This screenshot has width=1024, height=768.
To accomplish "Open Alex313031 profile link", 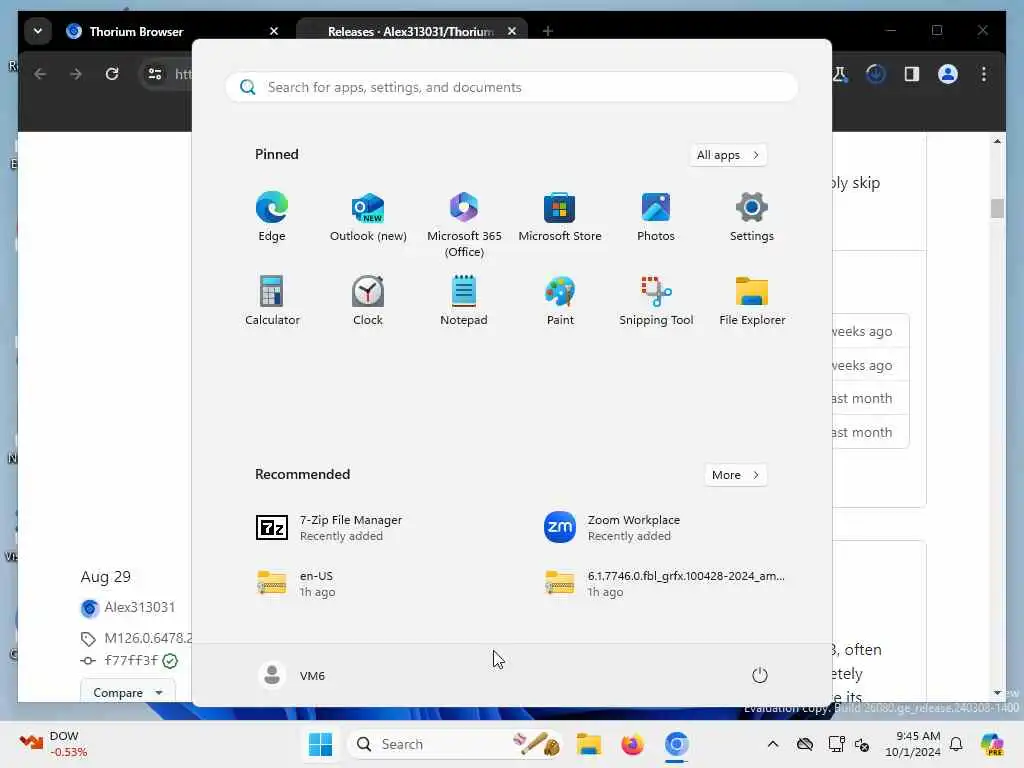I will pyautogui.click(x=139, y=607).
